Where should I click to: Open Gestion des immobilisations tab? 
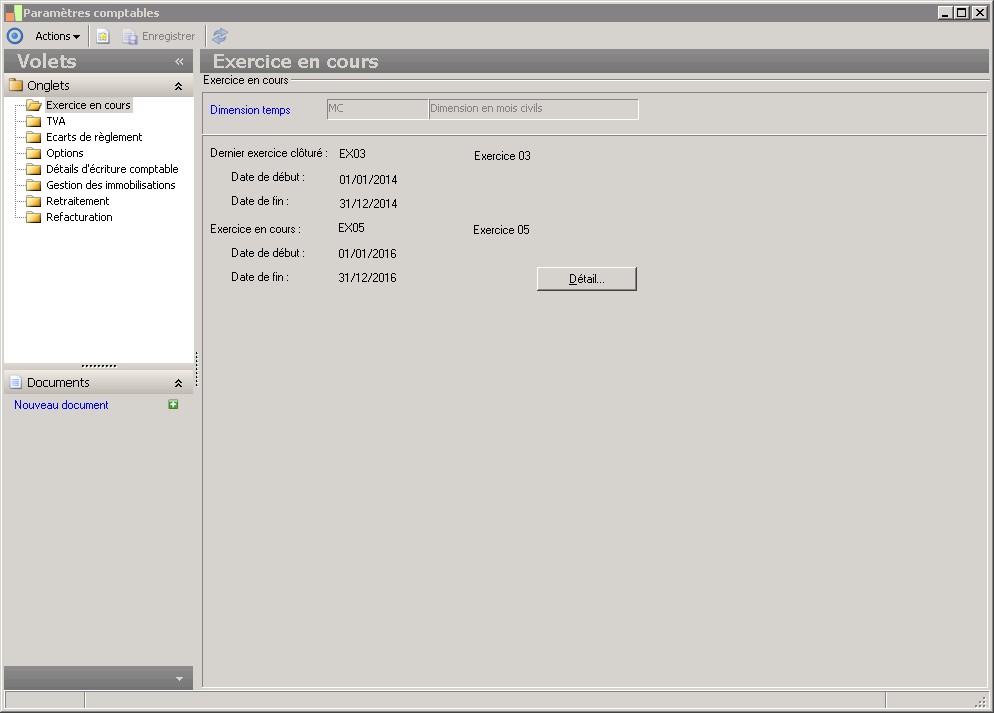(x=110, y=185)
